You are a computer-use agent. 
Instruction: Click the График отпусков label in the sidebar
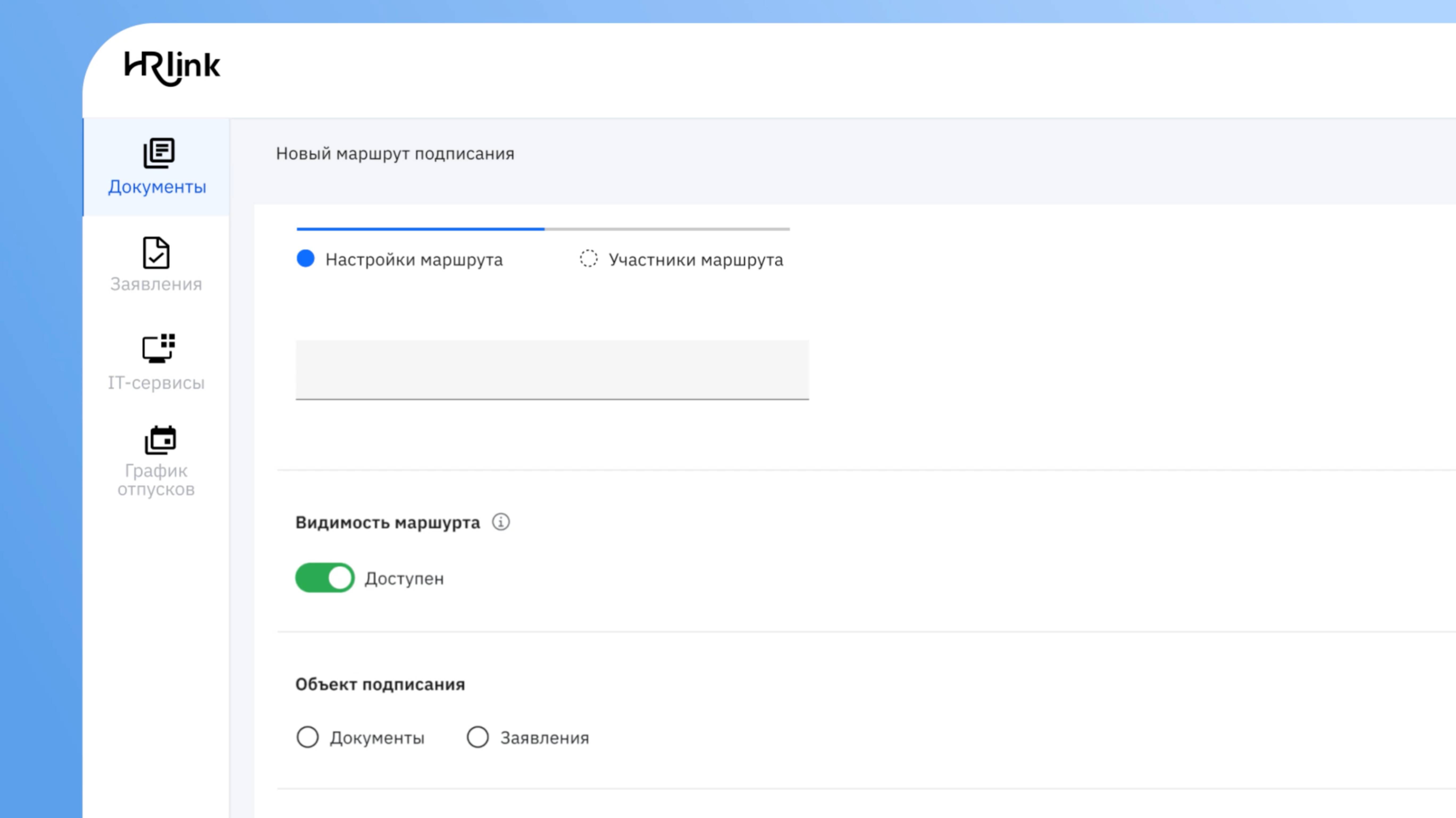click(156, 480)
